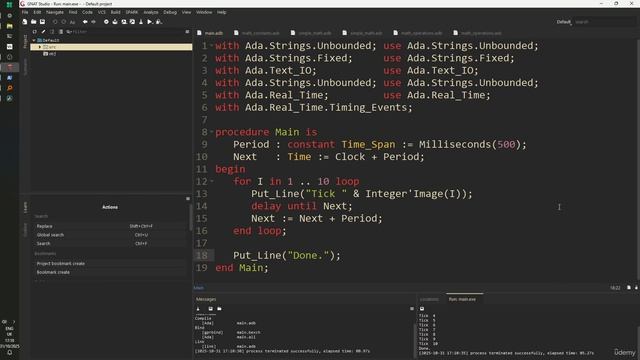Go forward with the right arrow icon
This screenshot has height=360, width=640.
(93, 22)
